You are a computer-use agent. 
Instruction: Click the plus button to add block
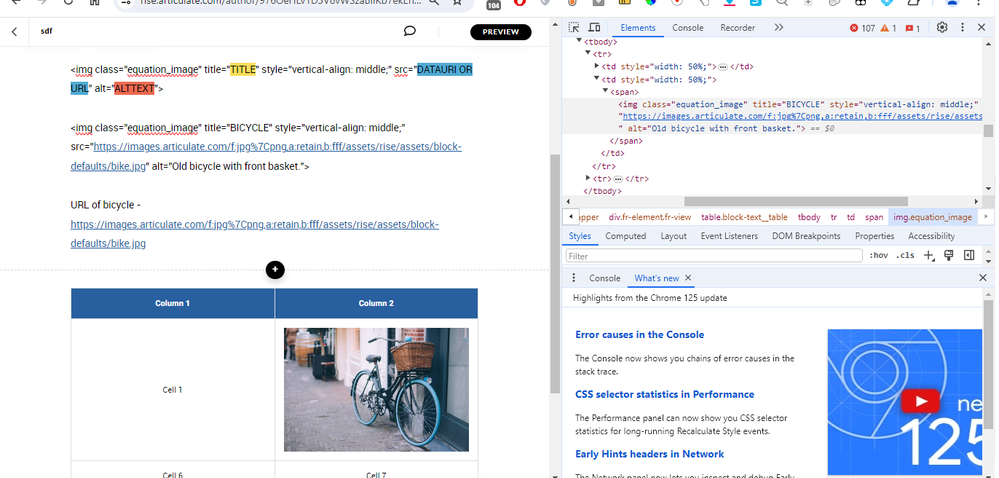pos(275,270)
